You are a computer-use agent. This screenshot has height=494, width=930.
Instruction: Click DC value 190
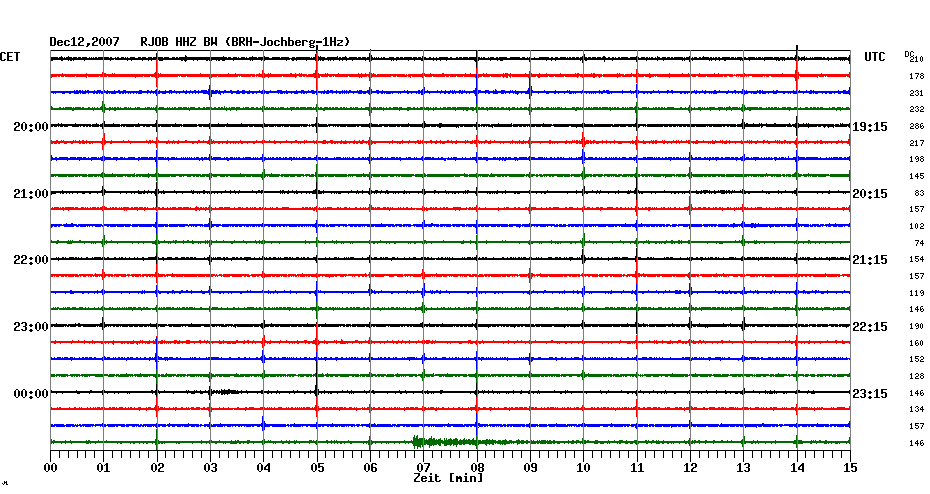tap(917, 326)
